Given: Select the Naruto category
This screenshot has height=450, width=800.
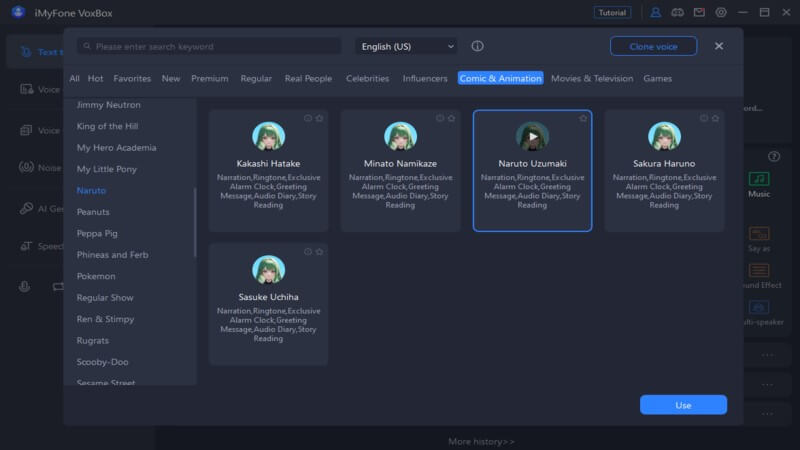Looking at the screenshot, I should click(x=91, y=190).
